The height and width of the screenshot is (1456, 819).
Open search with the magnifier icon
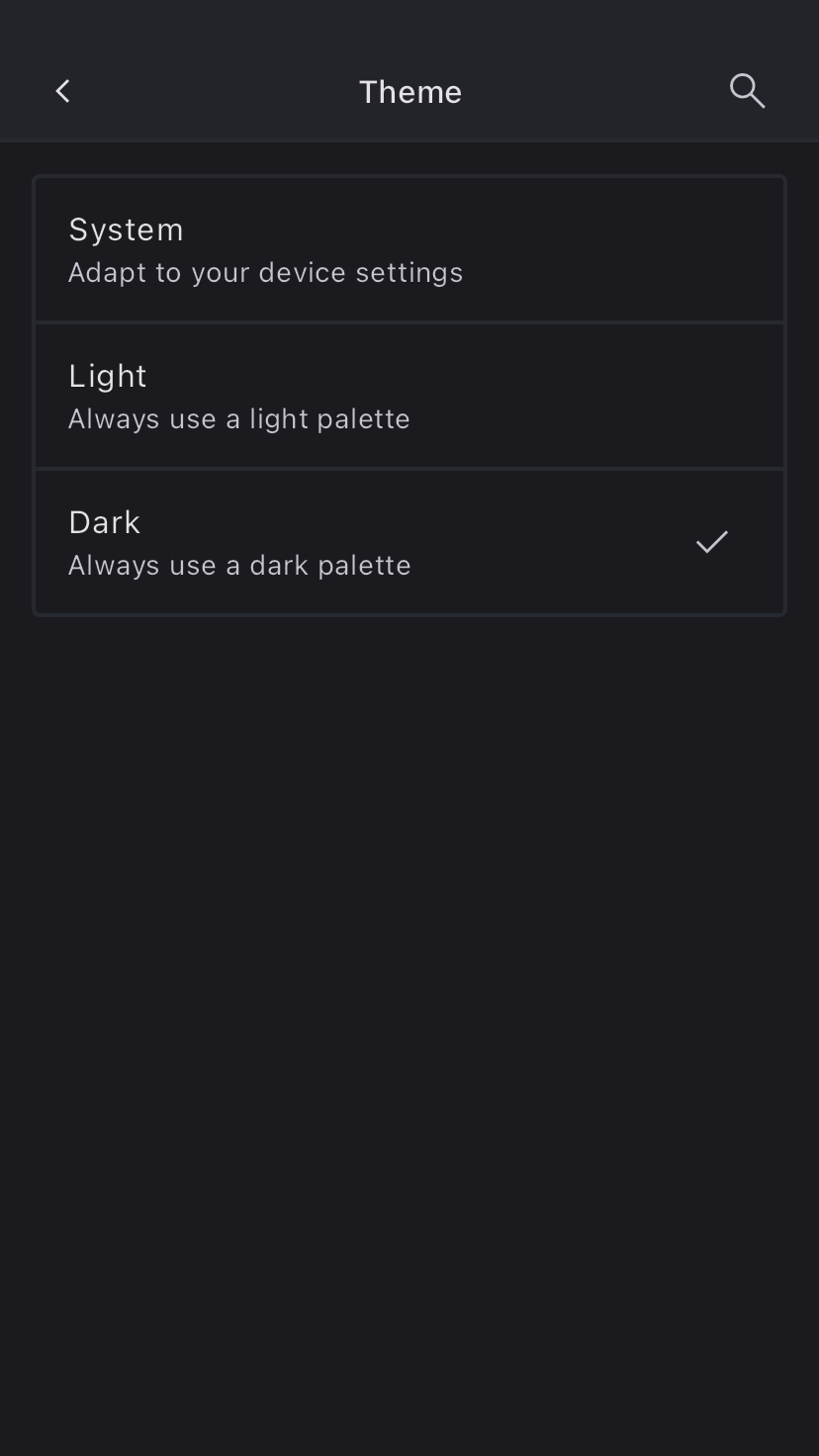click(747, 91)
